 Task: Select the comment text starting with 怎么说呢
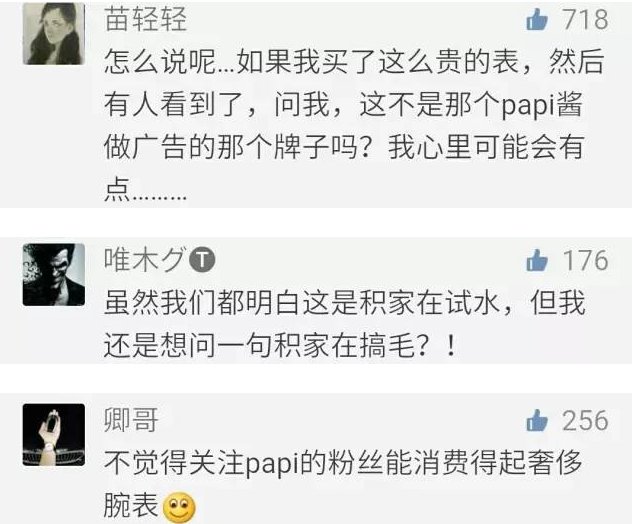(x=353, y=126)
